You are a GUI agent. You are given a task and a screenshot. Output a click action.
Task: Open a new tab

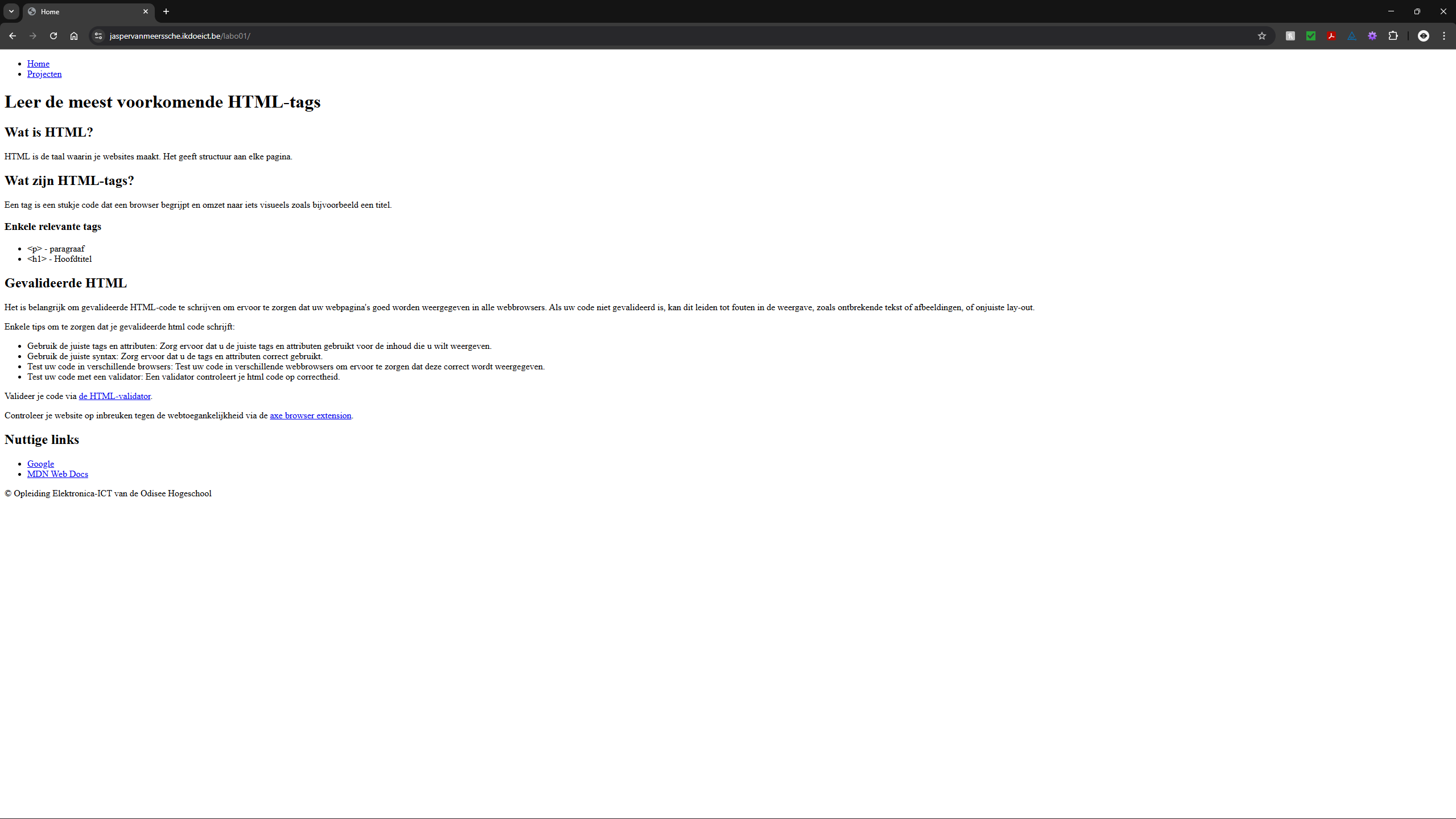(x=166, y=11)
